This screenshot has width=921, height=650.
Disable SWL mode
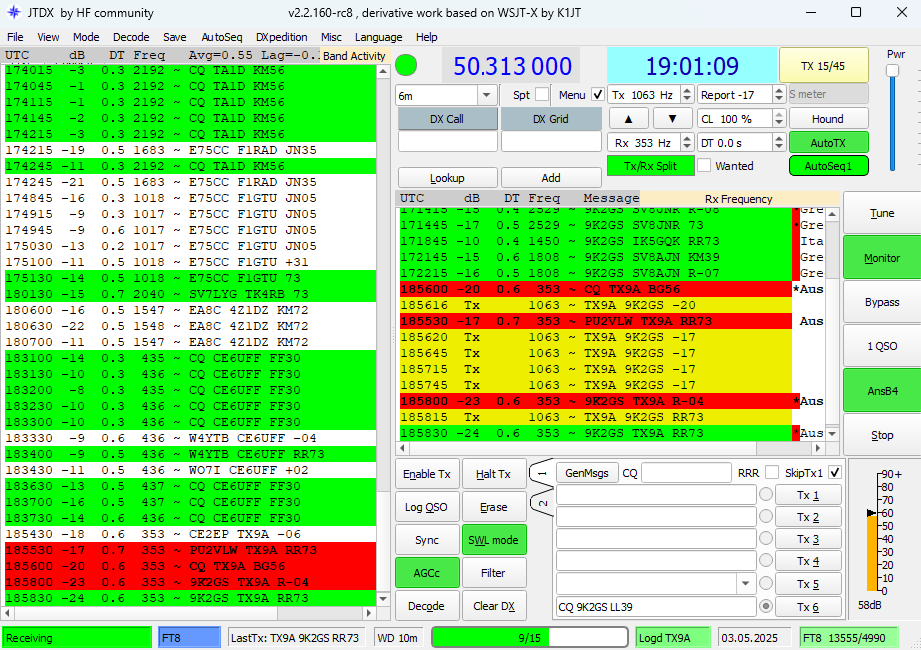tap(494, 539)
